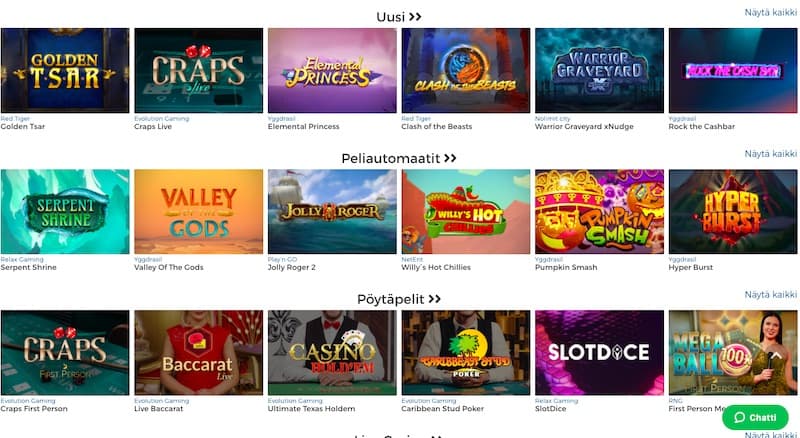Open the Golden Tsar game thumbnail
The image size is (800, 438).
pos(65,70)
